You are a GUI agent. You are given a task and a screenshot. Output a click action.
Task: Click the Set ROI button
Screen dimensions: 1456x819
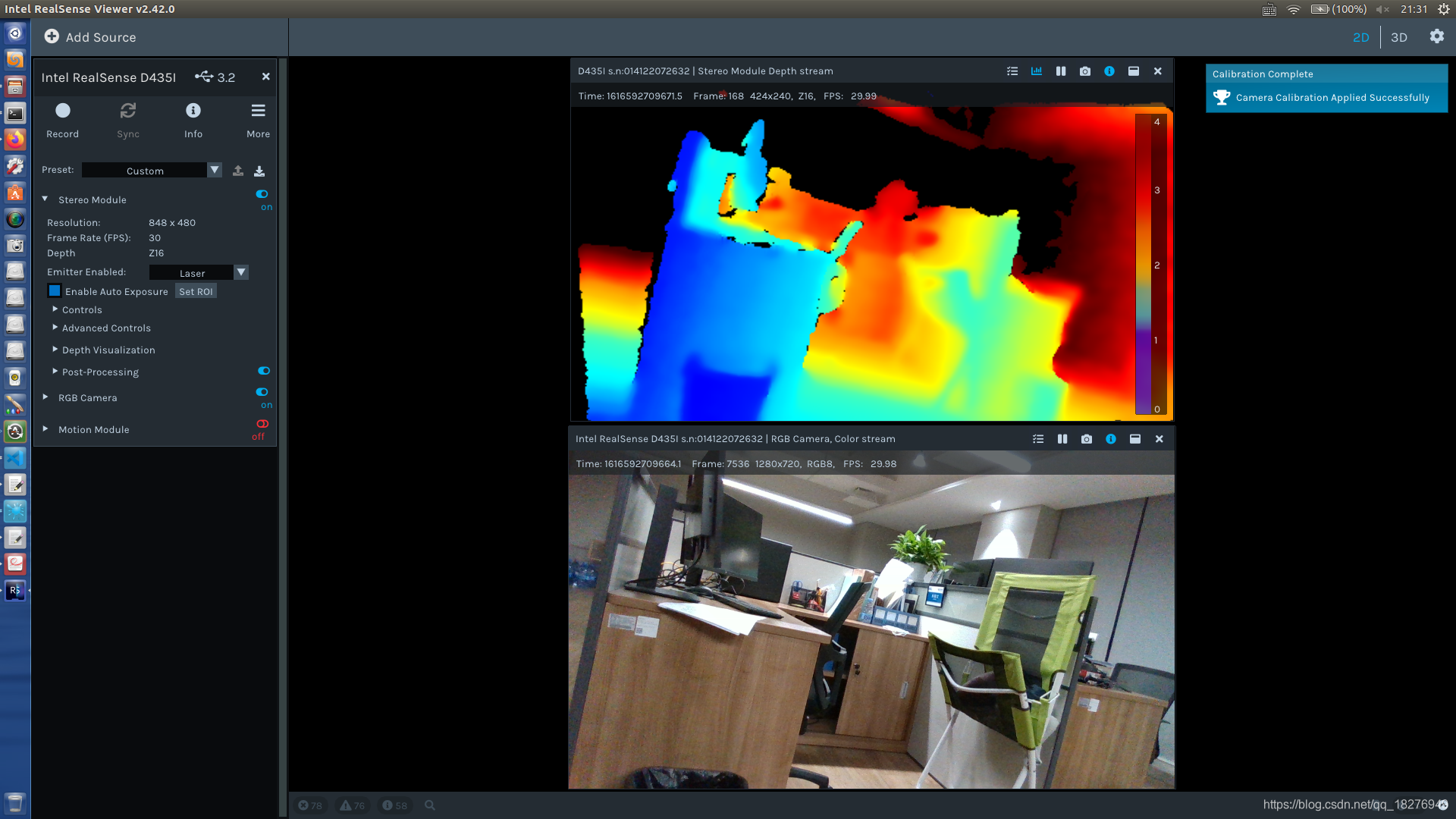(x=196, y=291)
